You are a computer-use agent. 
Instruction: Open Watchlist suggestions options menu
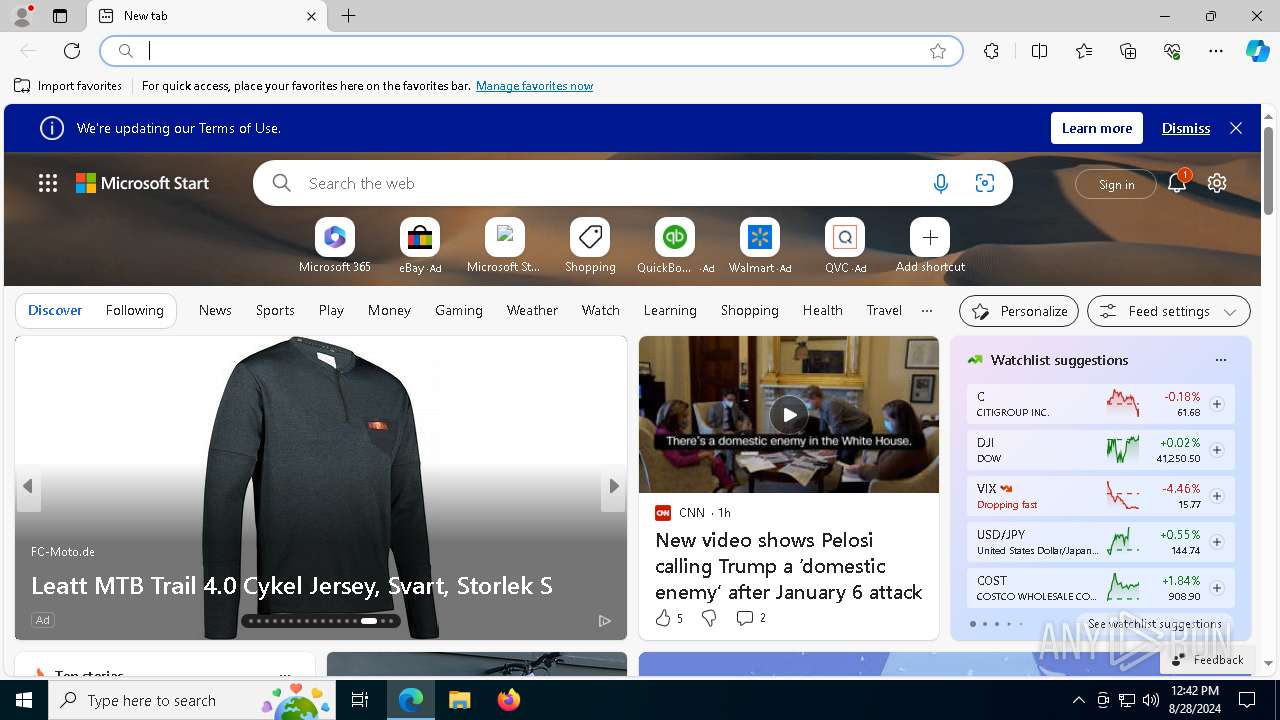tap(1220, 360)
